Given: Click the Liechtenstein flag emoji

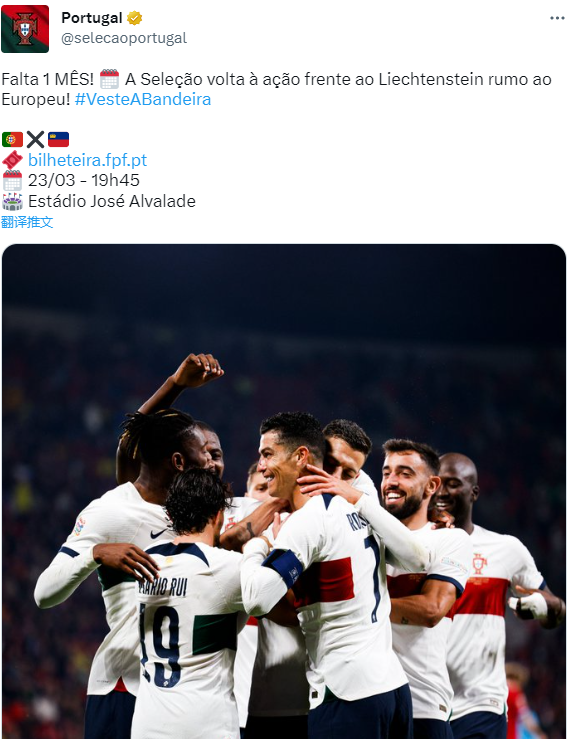Looking at the screenshot, I should [58, 140].
